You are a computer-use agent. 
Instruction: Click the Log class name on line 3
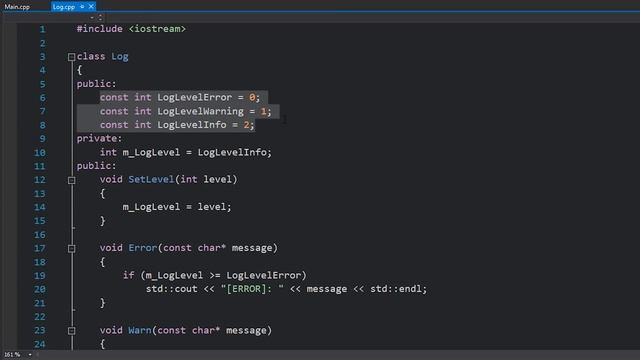click(x=120, y=56)
